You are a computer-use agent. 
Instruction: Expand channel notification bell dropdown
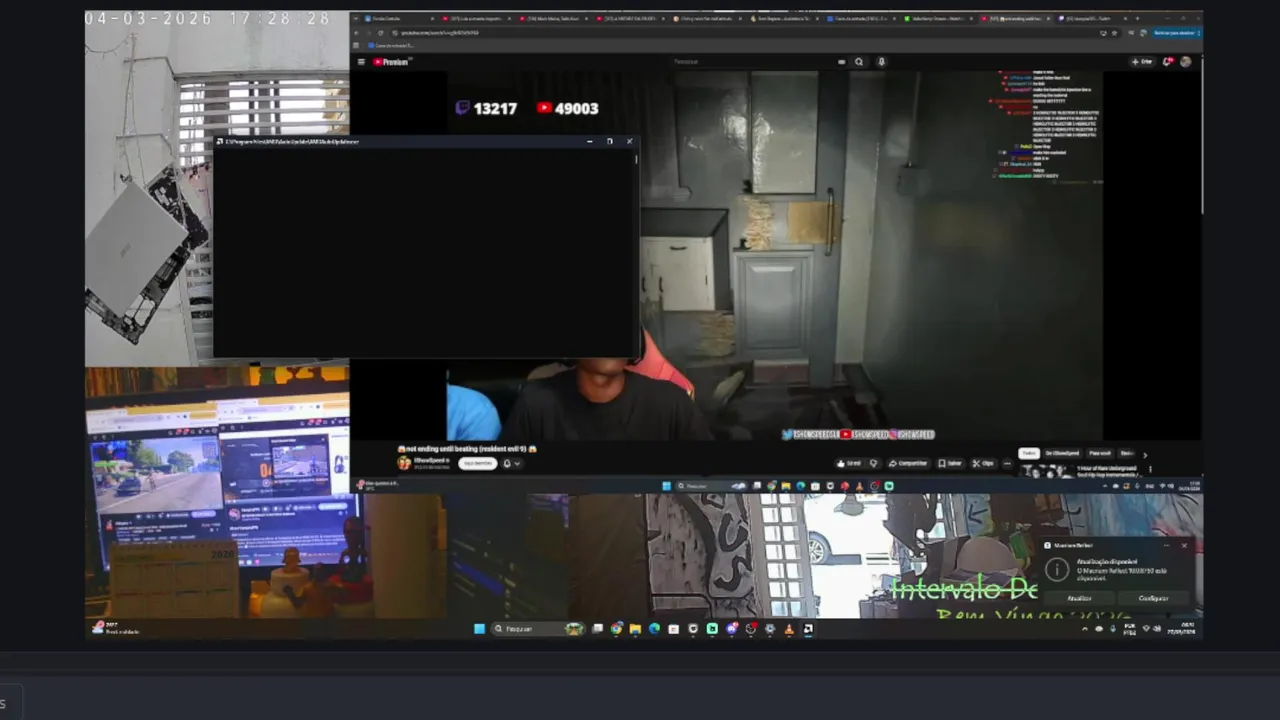coord(511,463)
